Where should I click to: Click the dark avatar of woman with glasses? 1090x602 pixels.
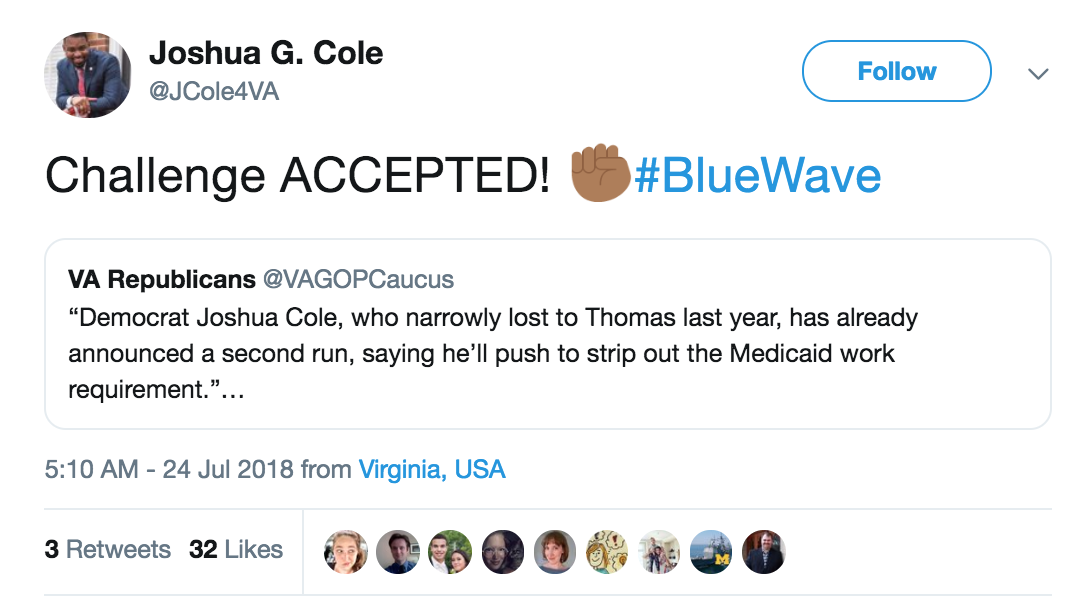pos(502,551)
